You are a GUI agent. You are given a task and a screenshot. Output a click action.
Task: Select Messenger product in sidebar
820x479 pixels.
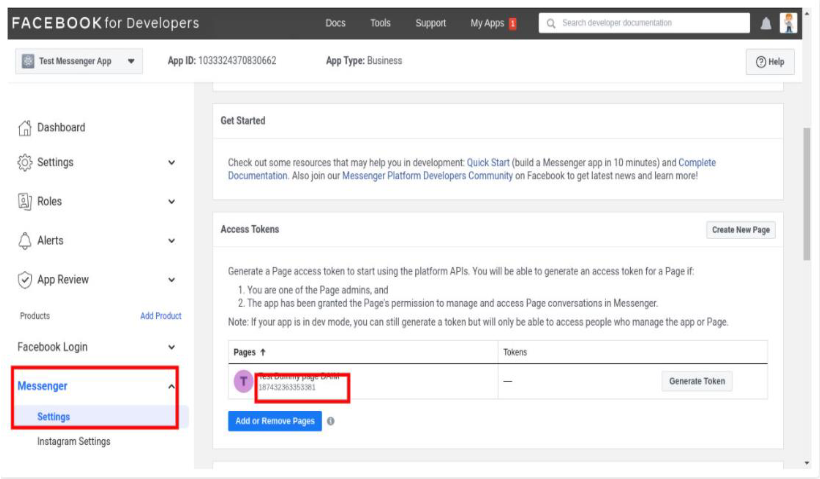coord(42,386)
